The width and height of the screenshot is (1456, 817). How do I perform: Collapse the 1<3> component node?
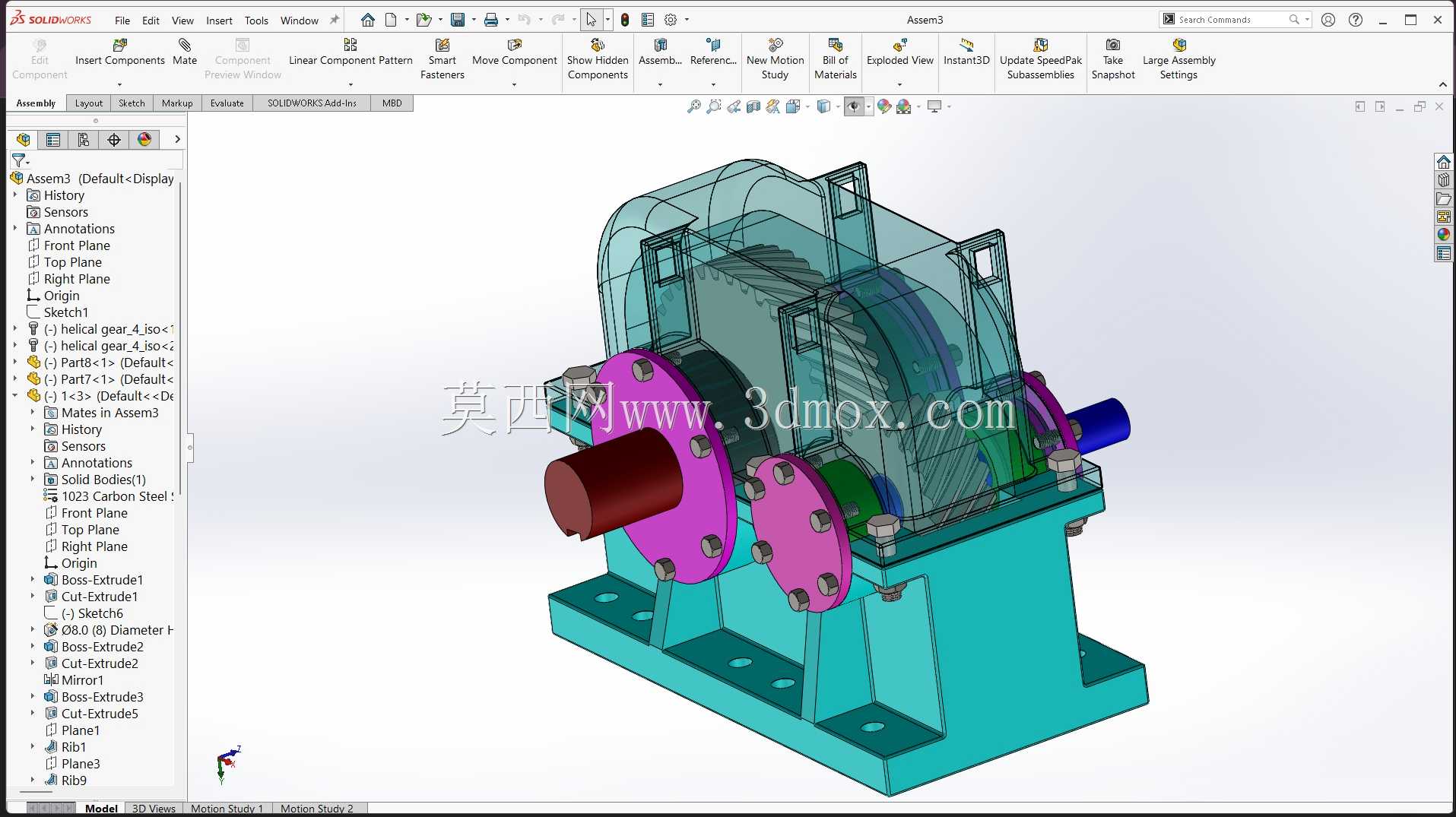(x=15, y=396)
